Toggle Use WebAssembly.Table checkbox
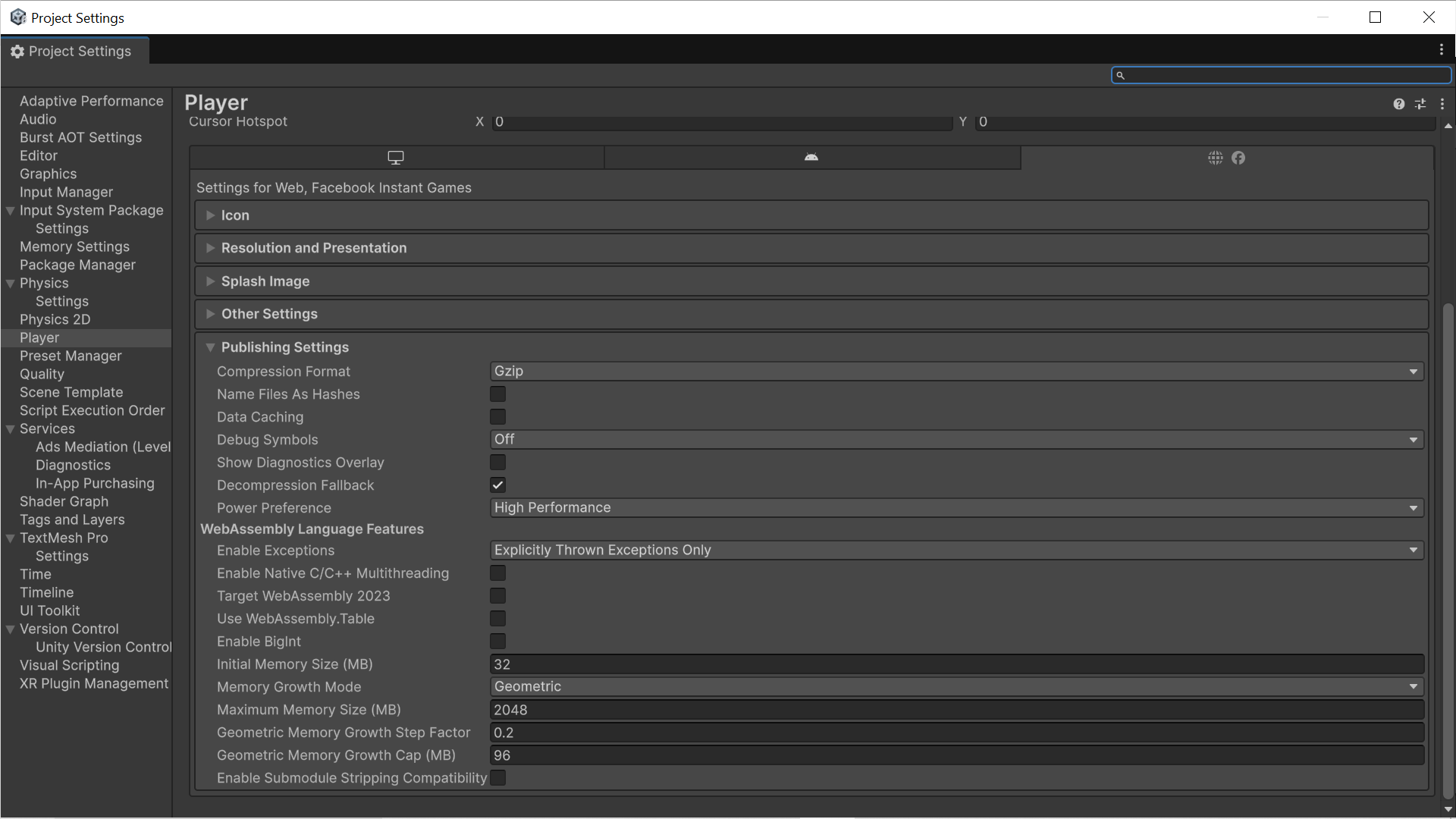 [x=497, y=619]
